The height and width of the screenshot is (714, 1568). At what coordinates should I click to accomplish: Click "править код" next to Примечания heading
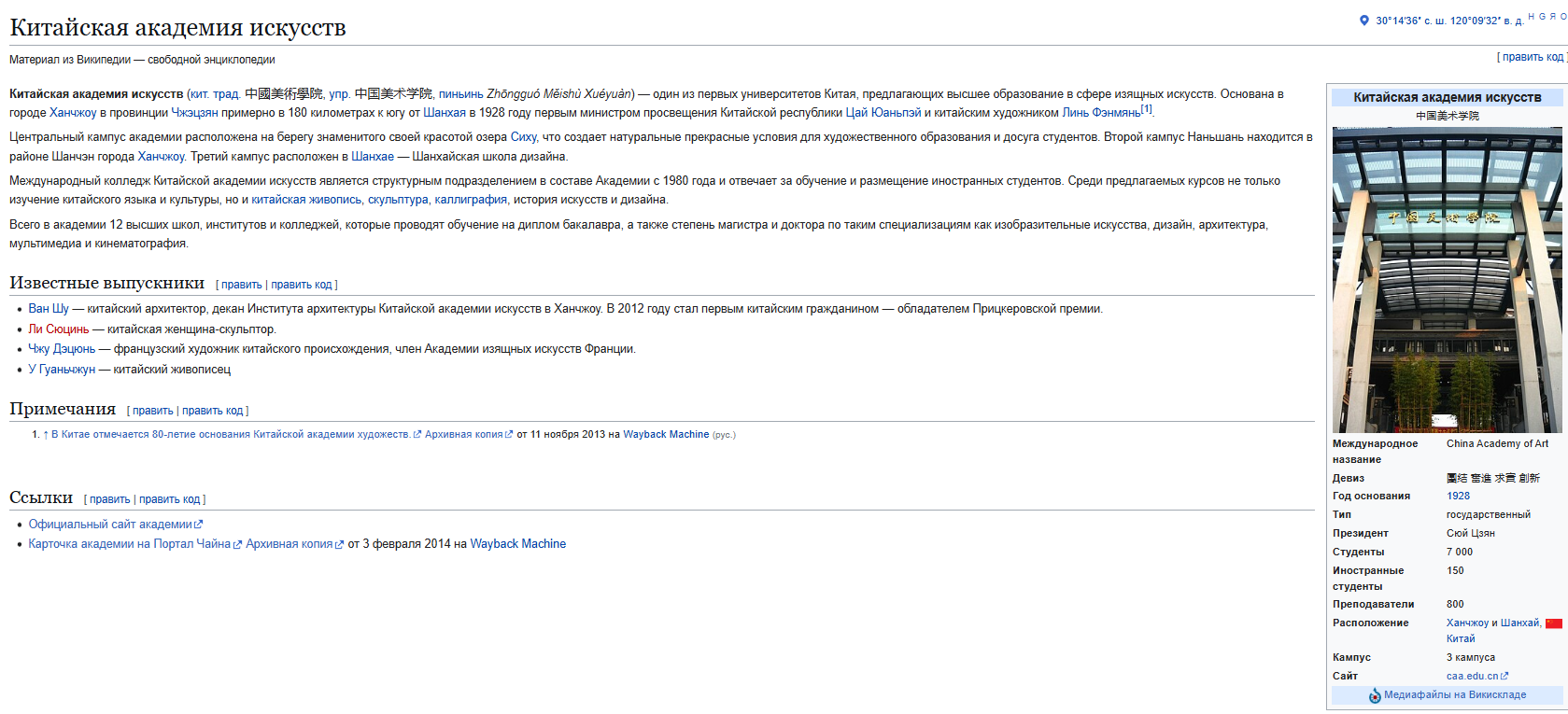point(212,411)
